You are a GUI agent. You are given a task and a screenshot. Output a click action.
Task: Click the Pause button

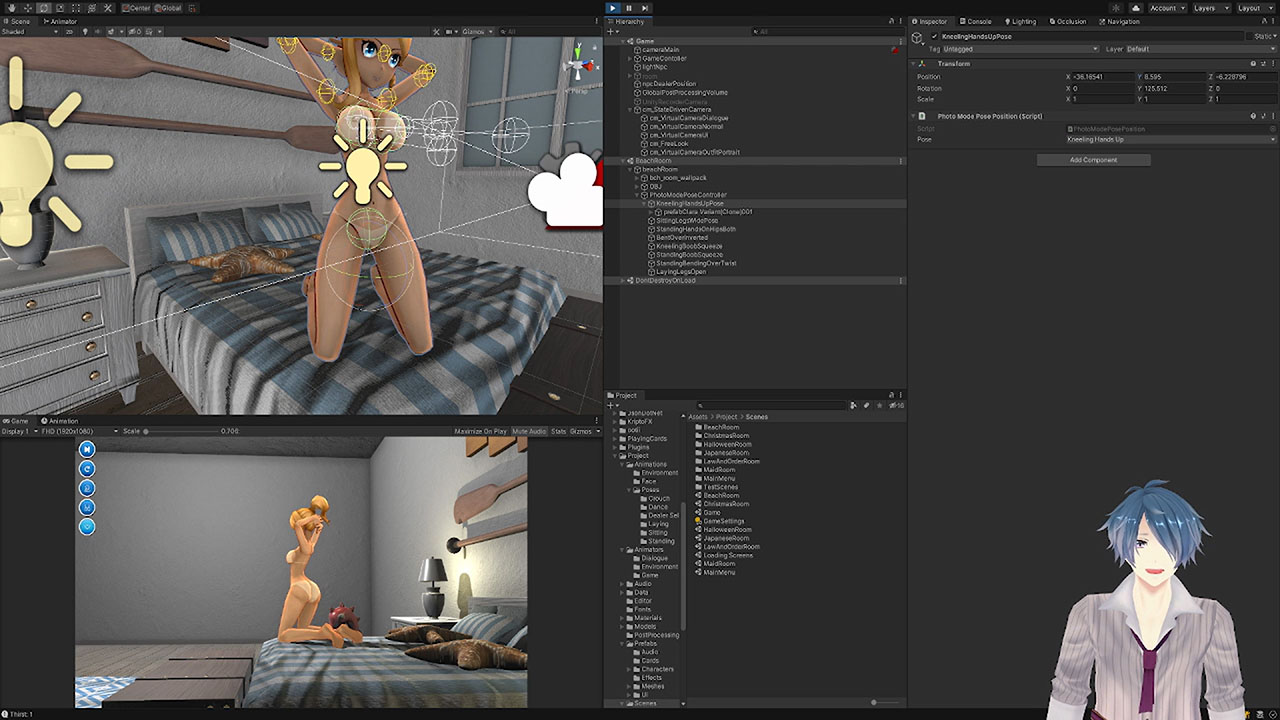point(629,8)
